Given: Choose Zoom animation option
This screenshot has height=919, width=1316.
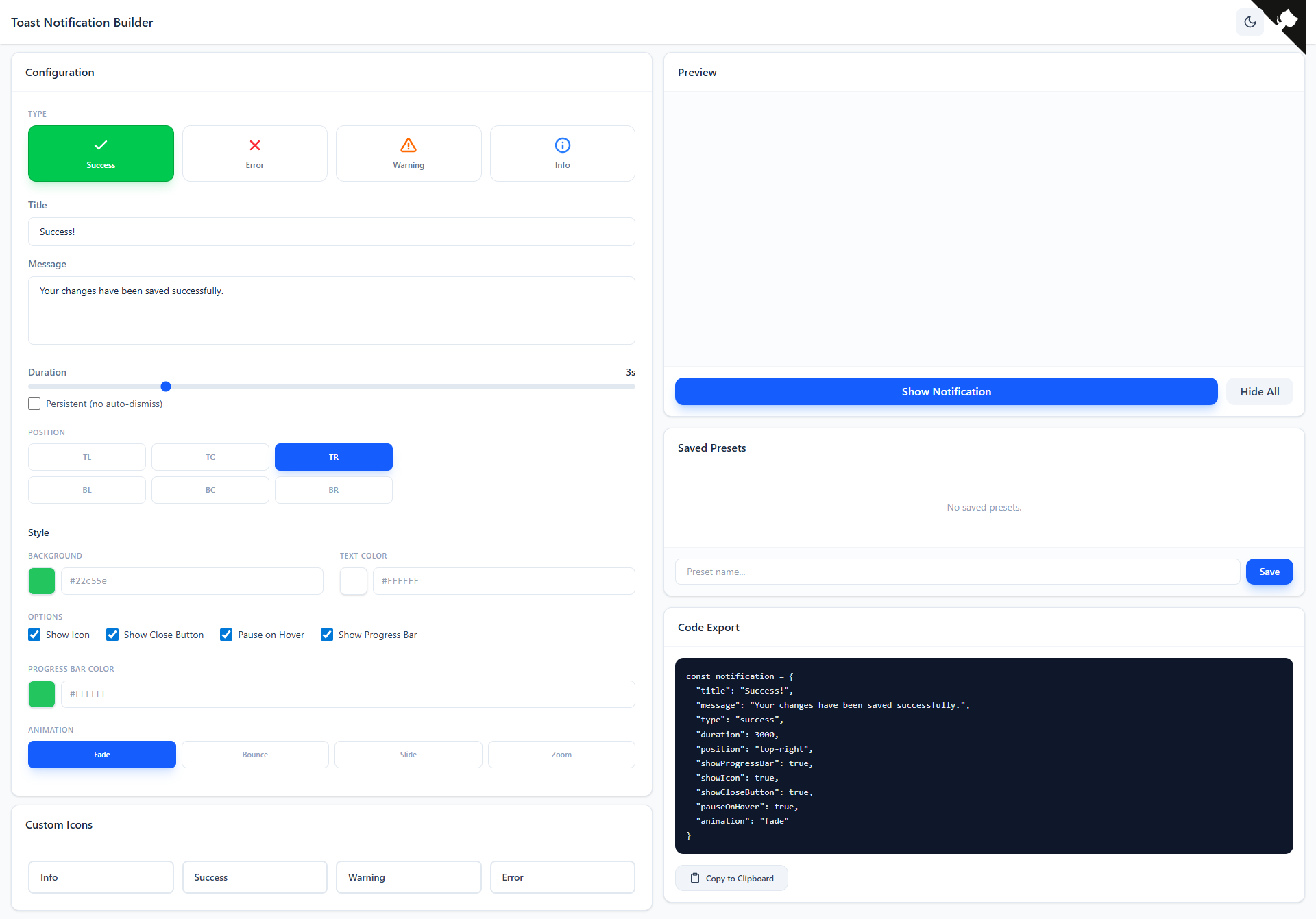Looking at the screenshot, I should 561,755.
